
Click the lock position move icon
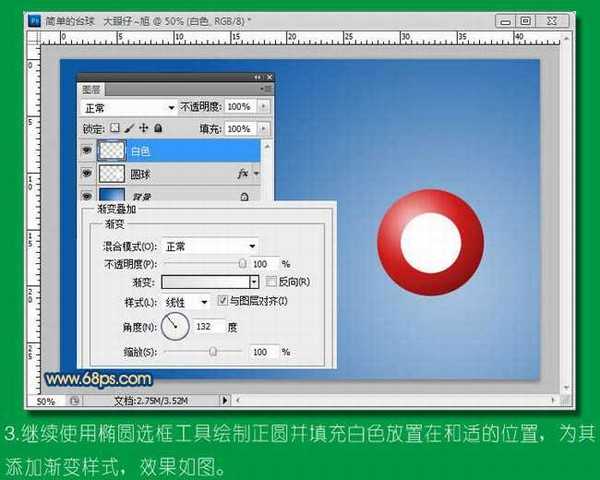tap(143, 129)
